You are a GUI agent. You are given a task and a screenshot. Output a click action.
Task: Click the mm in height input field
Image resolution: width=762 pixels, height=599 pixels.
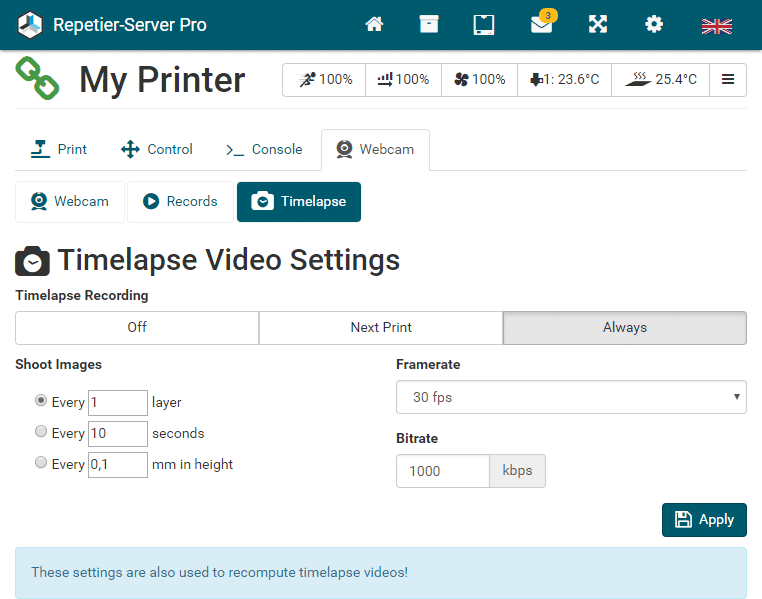pos(118,465)
